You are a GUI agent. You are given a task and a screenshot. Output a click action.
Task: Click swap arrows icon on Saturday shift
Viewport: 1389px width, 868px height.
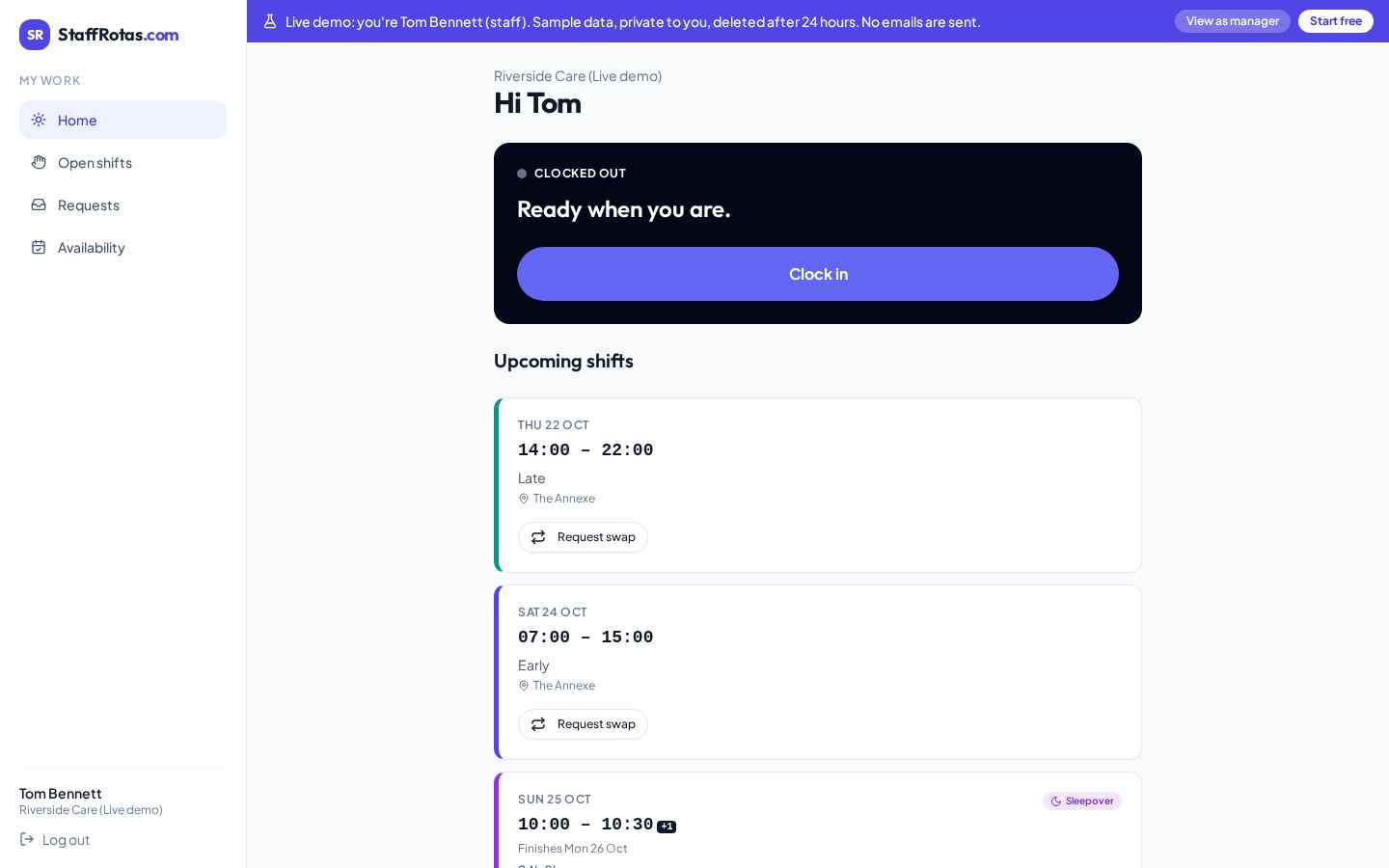click(x=538, y=724)
